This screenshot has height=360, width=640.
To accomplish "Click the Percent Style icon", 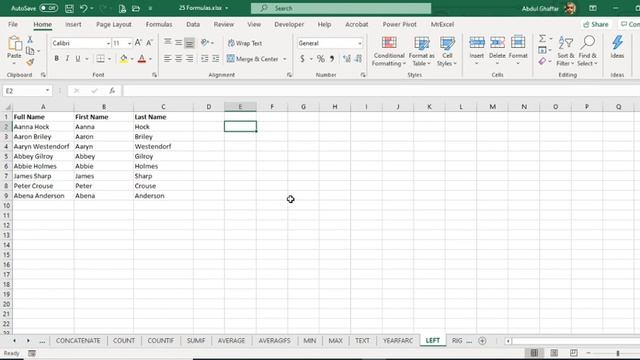I will point(321,59).
